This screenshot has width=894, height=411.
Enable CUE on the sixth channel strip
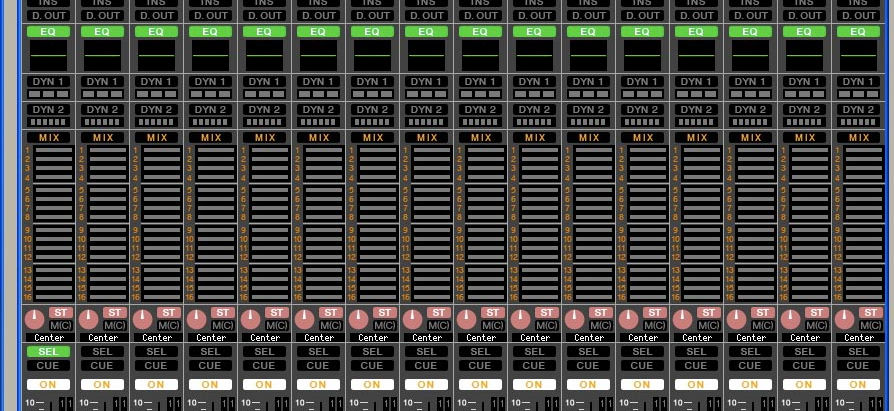318,365
